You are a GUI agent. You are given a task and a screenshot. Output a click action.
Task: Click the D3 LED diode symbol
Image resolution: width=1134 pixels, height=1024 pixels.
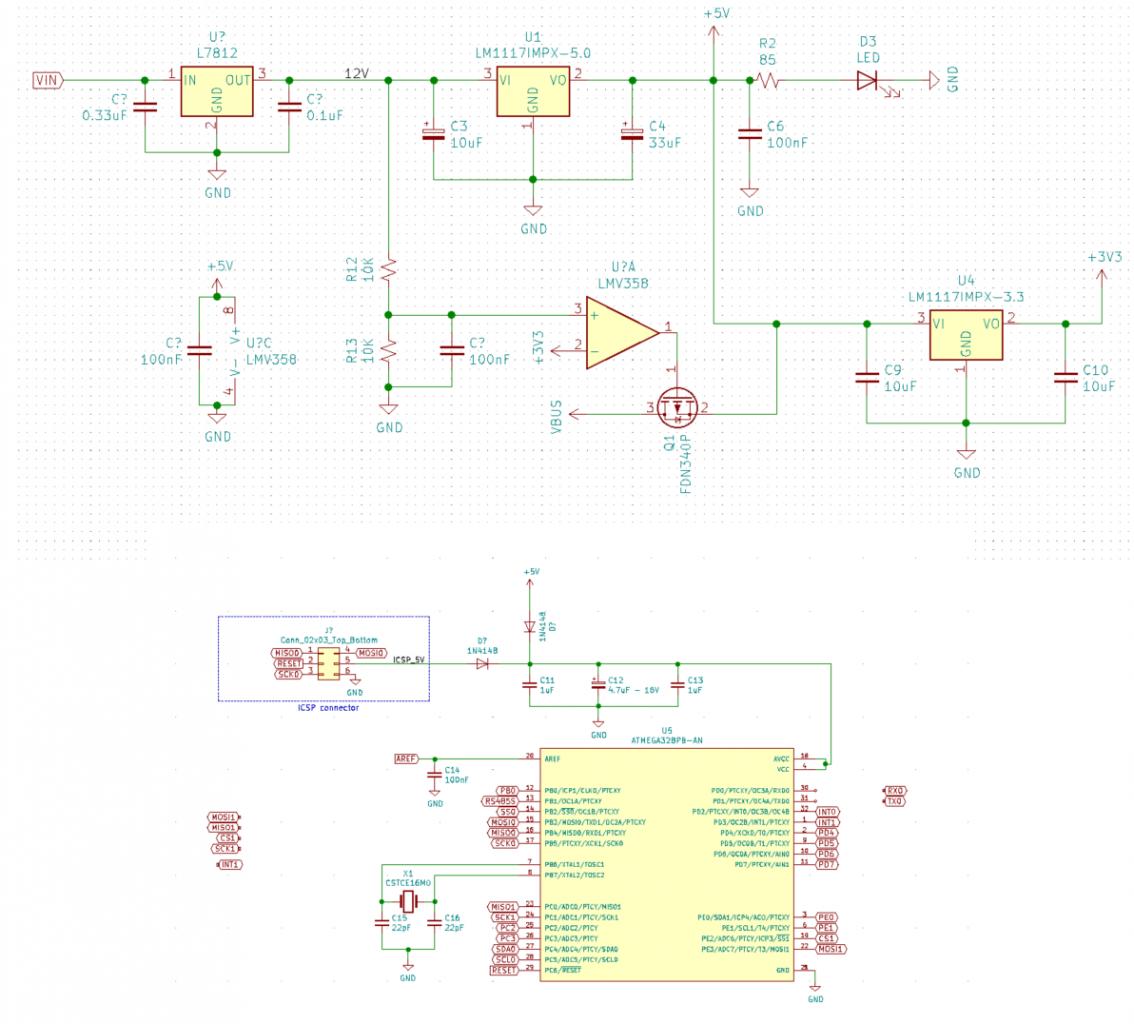coord(868,80)
